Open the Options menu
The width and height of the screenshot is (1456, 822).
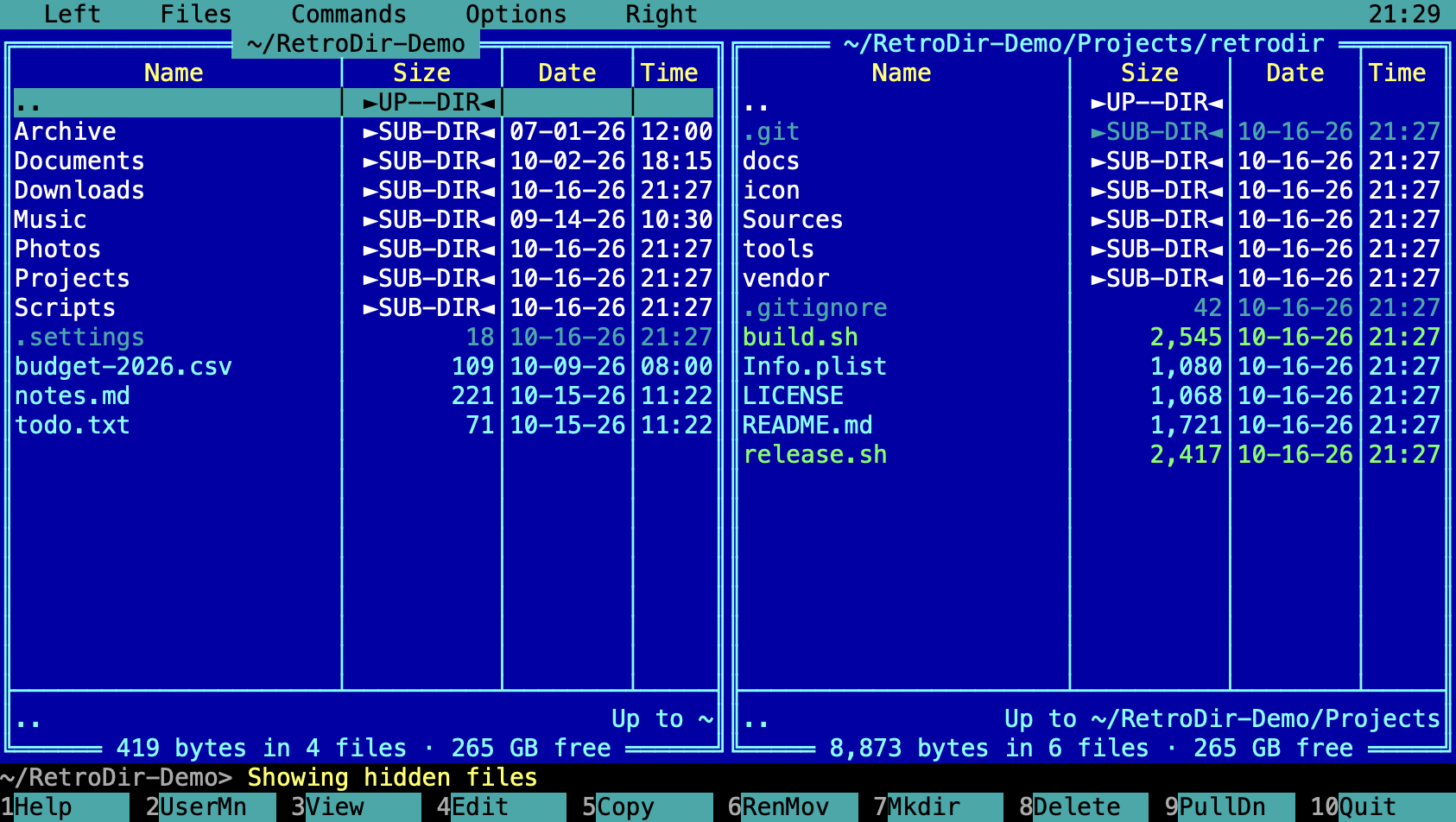point(516,14)
